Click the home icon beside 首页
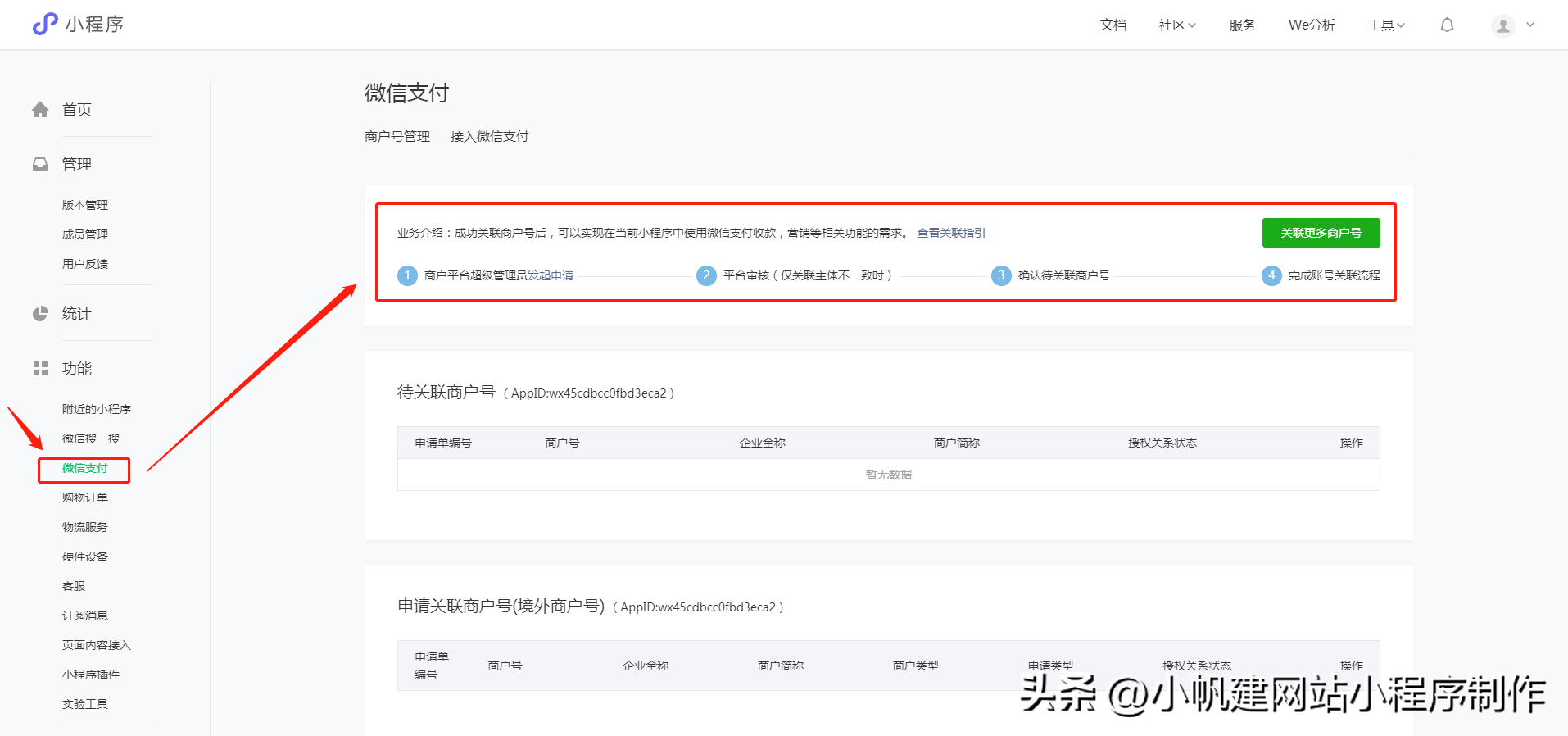The height and width of the screenshot is (736, 1568). tap(40, 110)
